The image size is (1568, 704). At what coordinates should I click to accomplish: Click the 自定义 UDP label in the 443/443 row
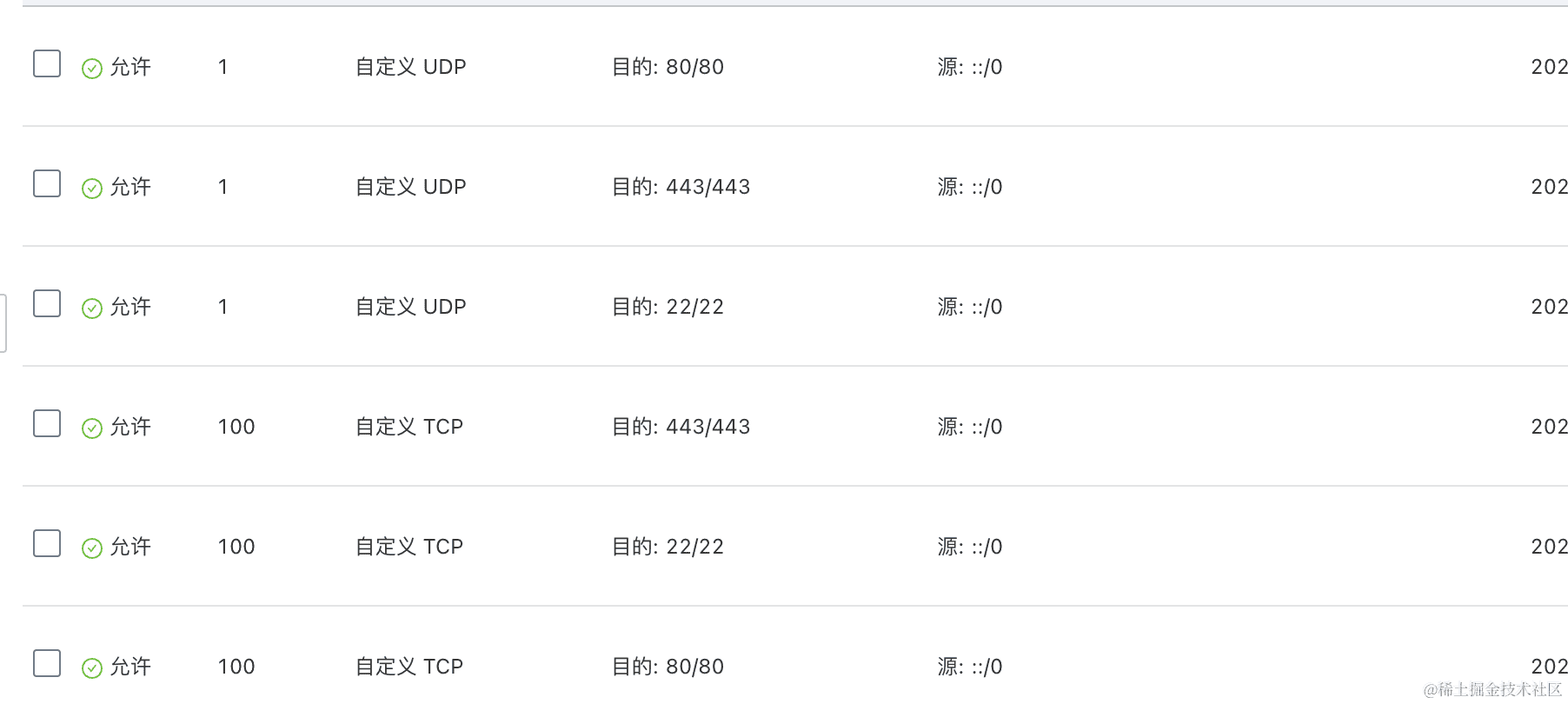click(410, 187)
